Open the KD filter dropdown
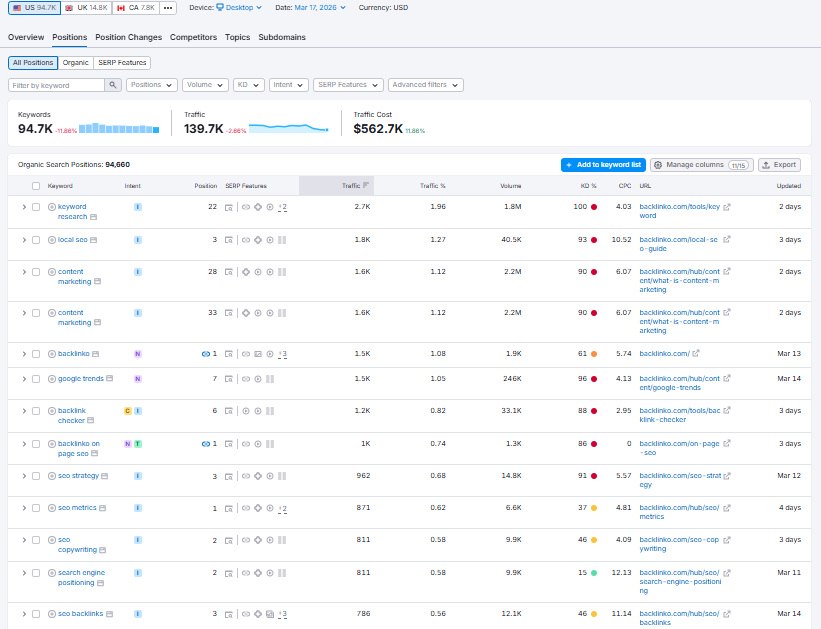 click(248, 85)
